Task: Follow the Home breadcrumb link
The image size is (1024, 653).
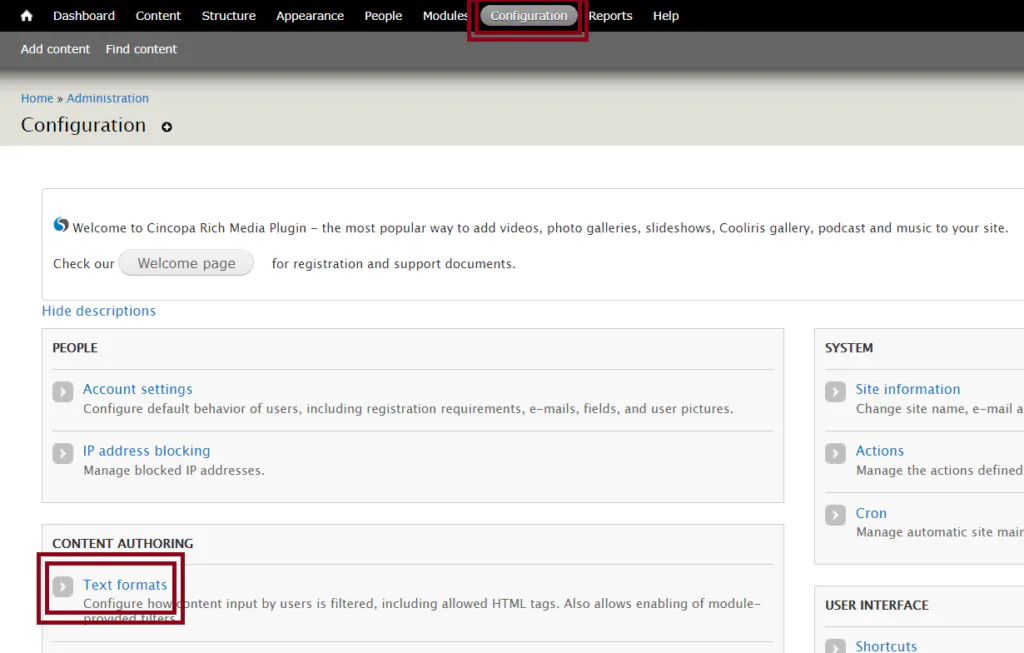Action: [37, 98]
